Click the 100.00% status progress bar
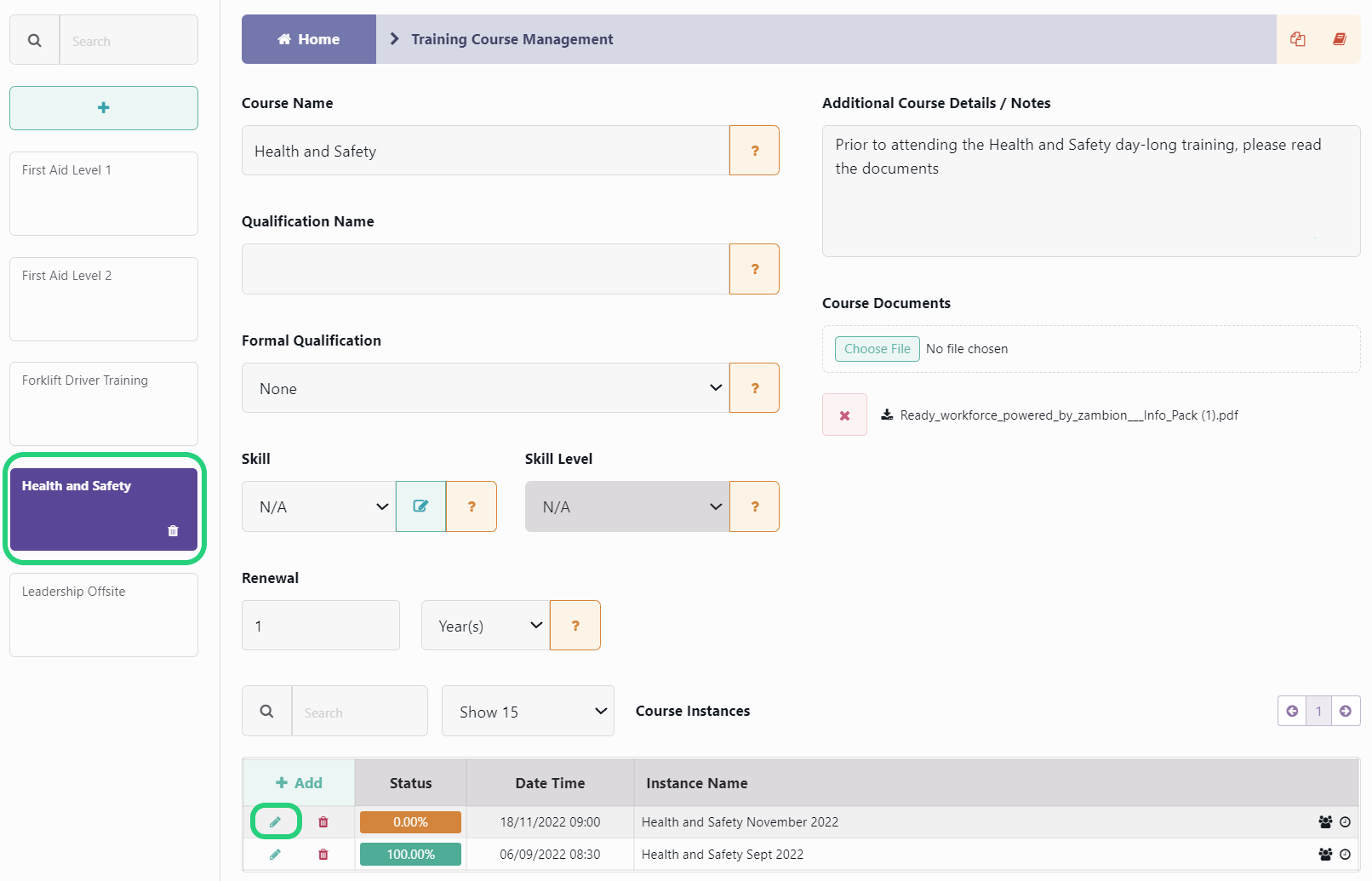Image resolution: width=1372 pixels, height=881 pixels. tap(410, 855)
